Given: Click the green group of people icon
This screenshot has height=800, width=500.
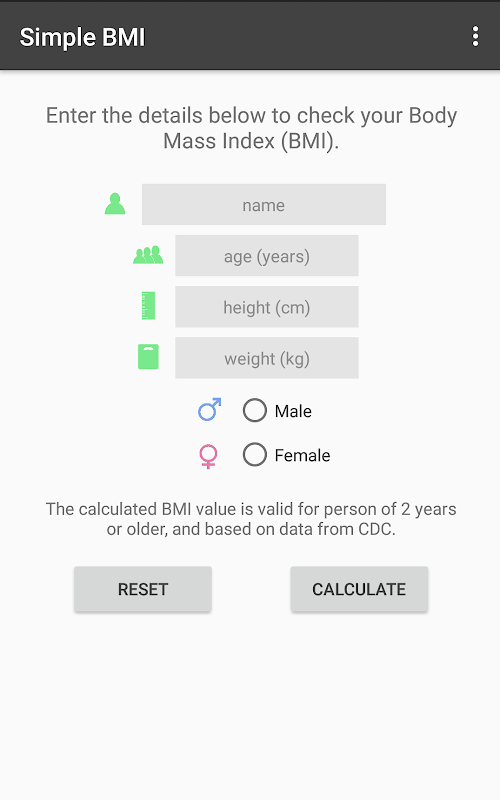Looking at the screenshot, I should pyautogui.click(x=148, y=255).
